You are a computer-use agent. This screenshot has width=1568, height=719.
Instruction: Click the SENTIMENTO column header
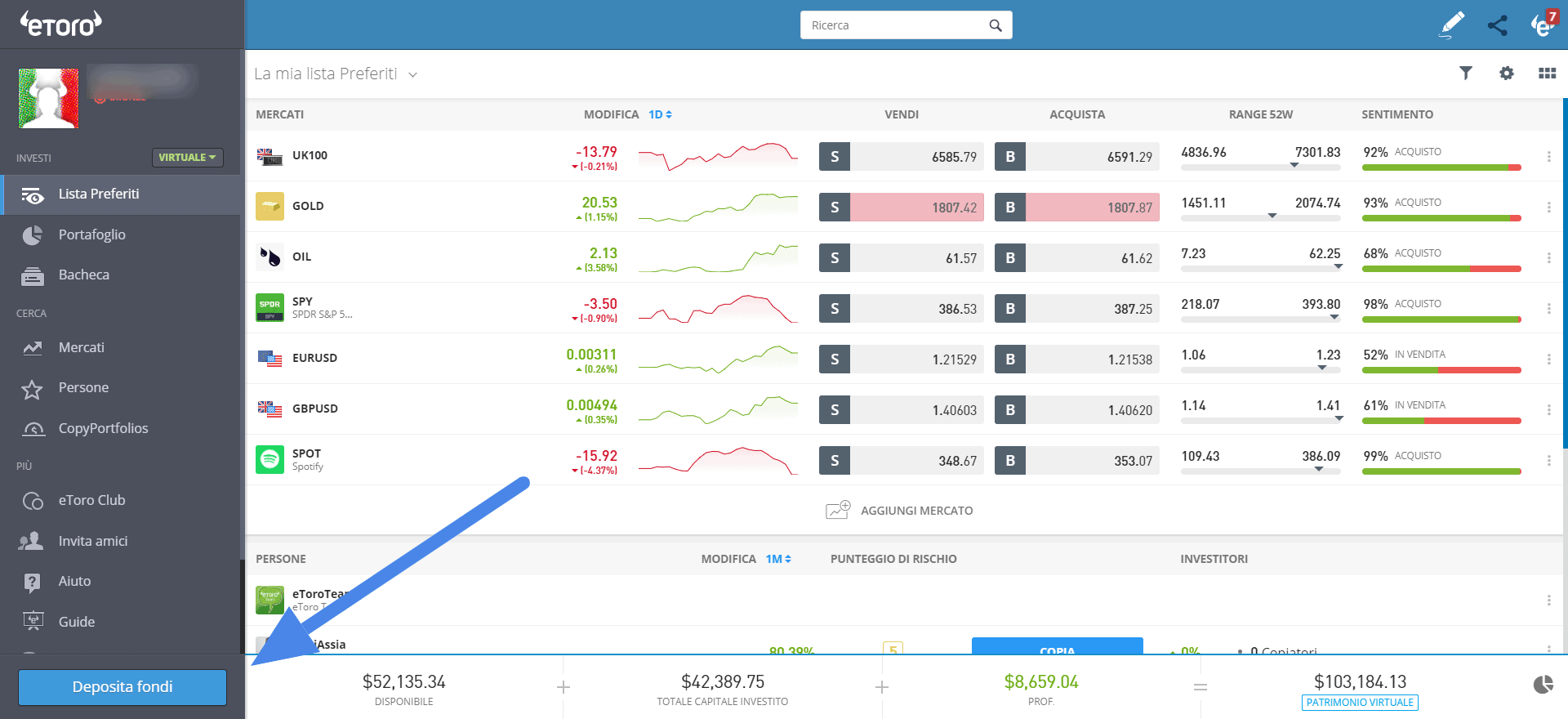1397,114
